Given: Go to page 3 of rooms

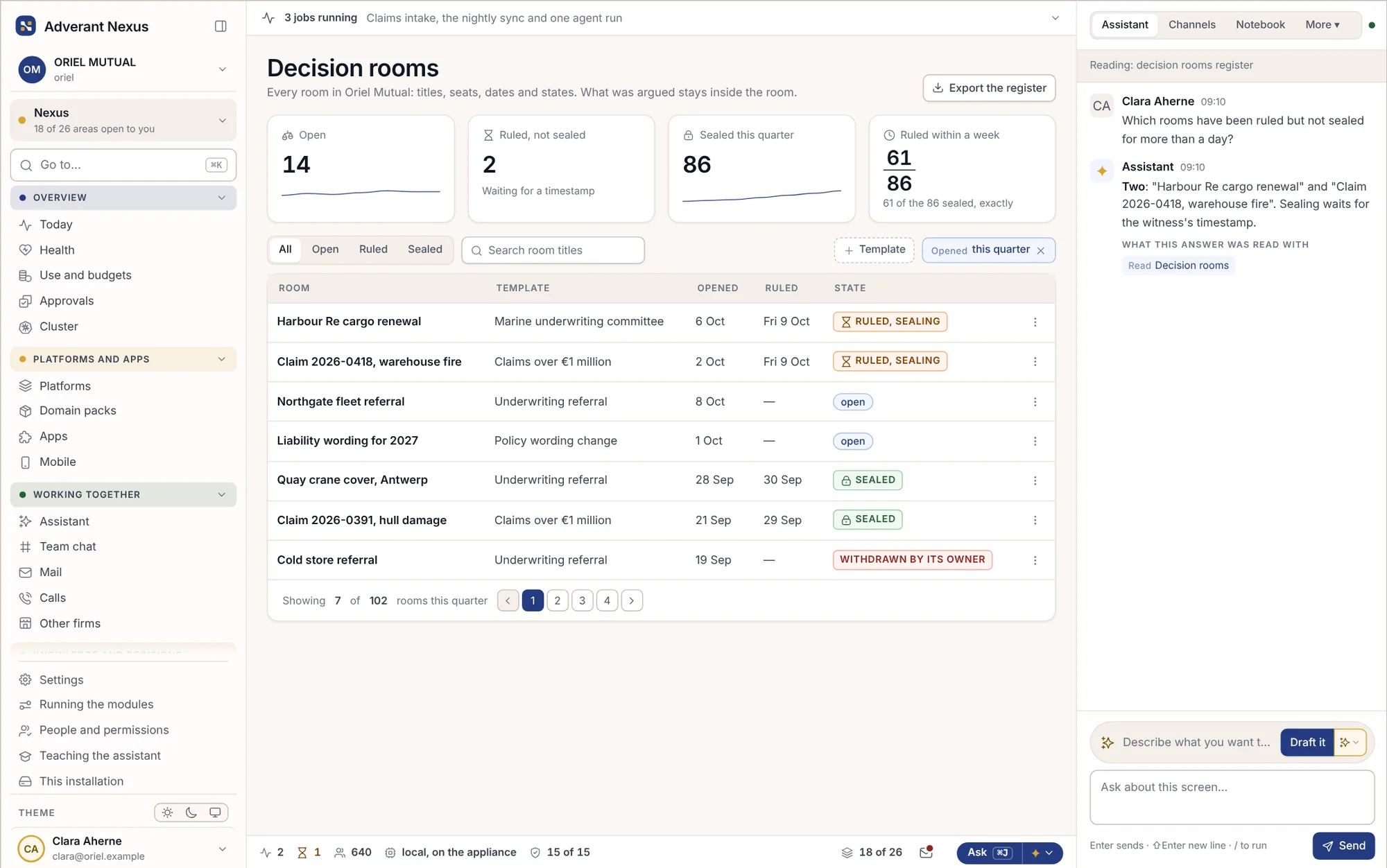Looking at the screenshot, I should (x=582, y=600).
